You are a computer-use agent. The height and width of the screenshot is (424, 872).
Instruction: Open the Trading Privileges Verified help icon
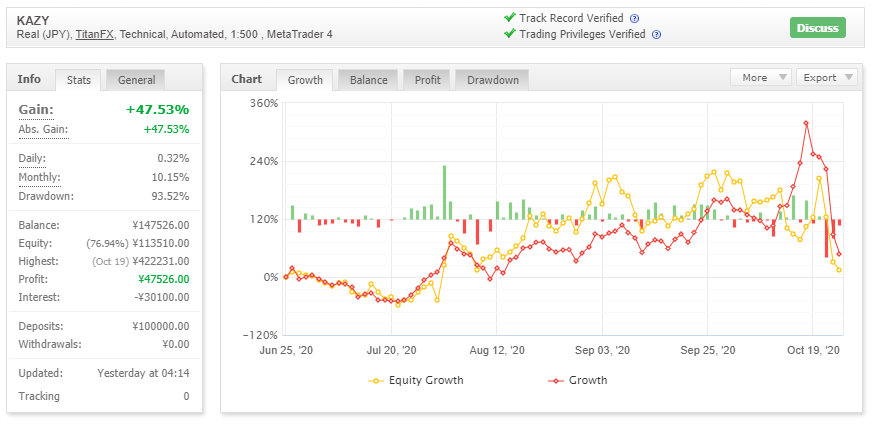(656, 34)
